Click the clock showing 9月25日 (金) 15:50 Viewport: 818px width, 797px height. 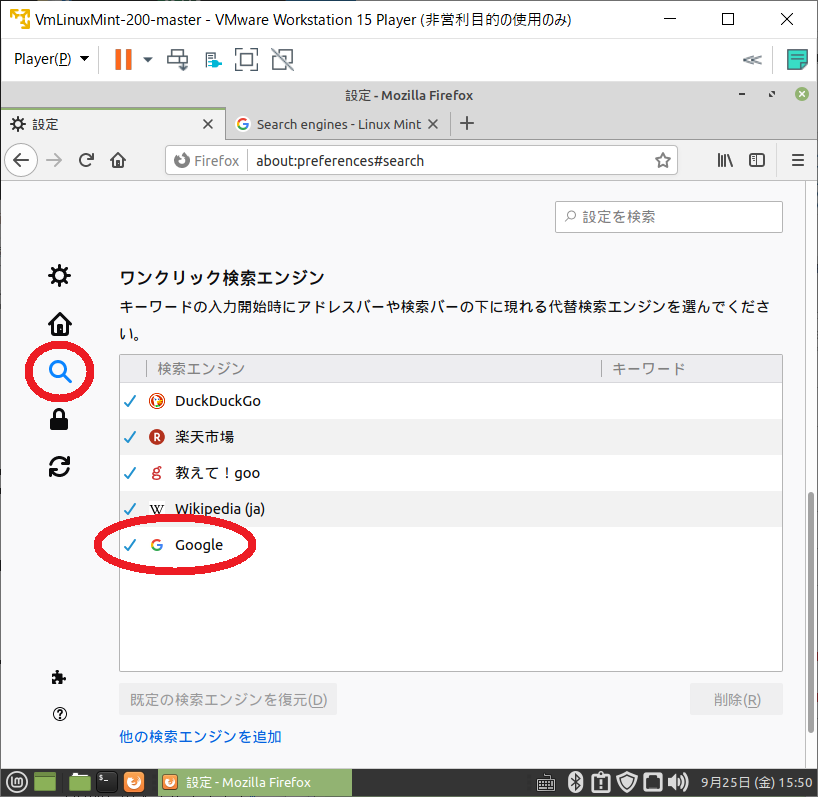756,782
